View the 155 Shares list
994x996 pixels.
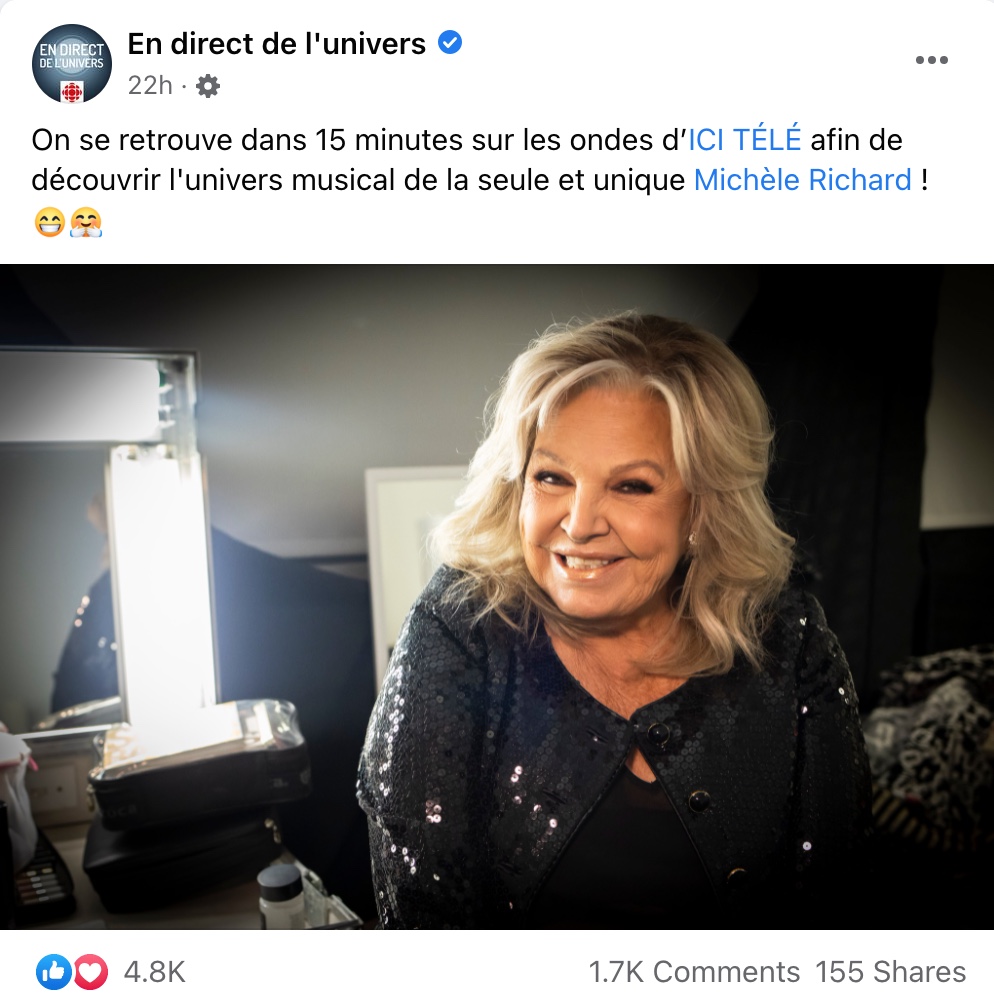890,972
